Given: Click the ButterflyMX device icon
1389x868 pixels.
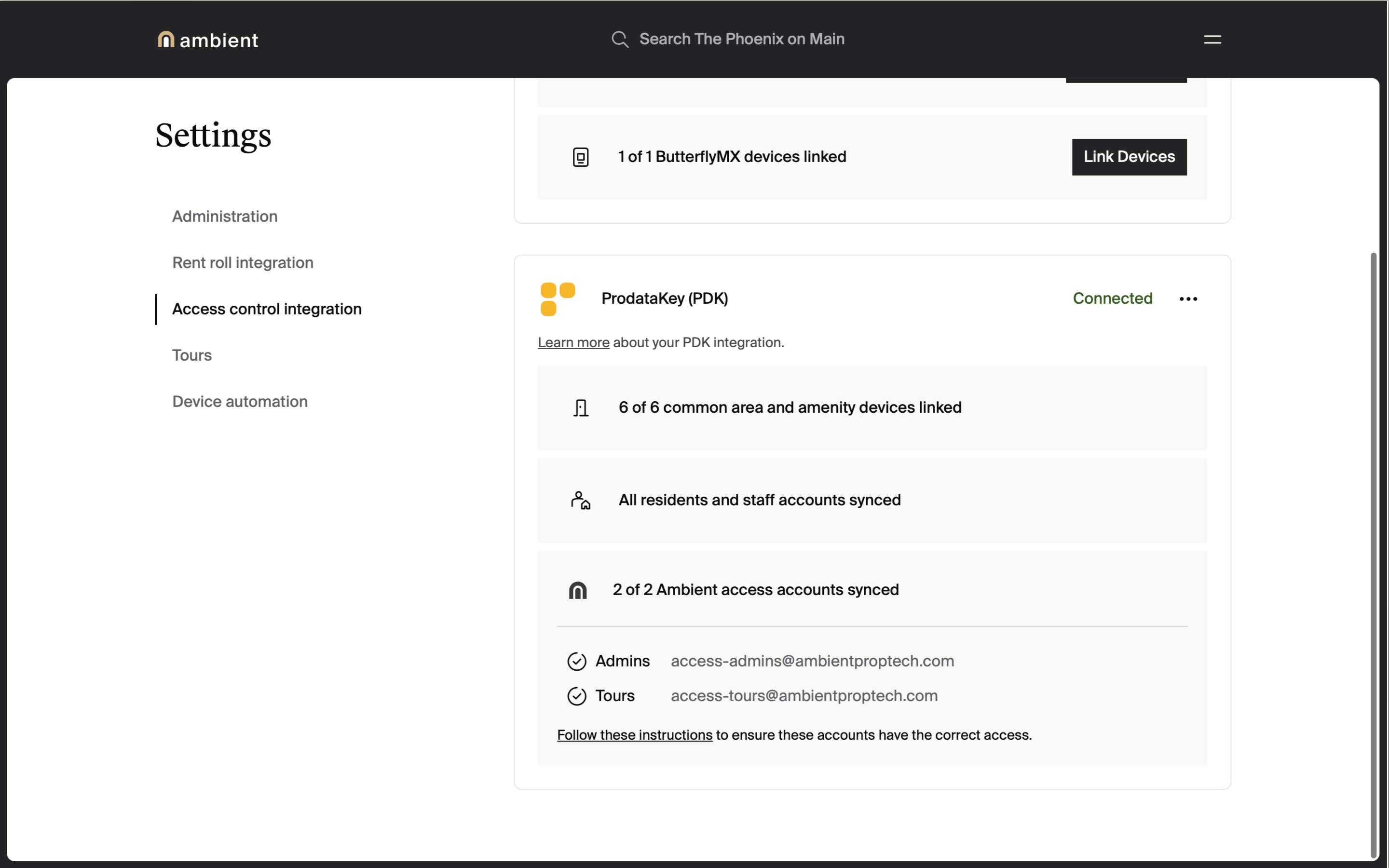Looking at the screenshot, I should click(580, 157).
